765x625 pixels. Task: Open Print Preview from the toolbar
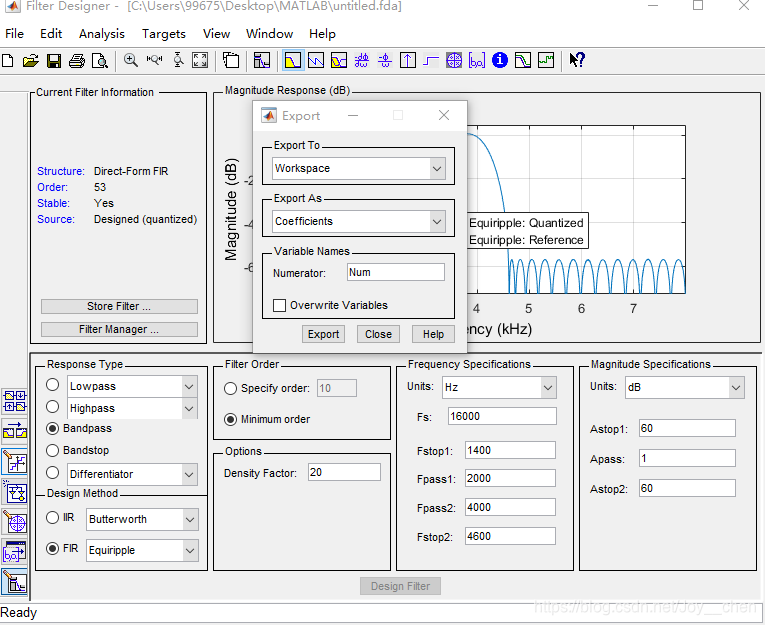coord(100,61)
